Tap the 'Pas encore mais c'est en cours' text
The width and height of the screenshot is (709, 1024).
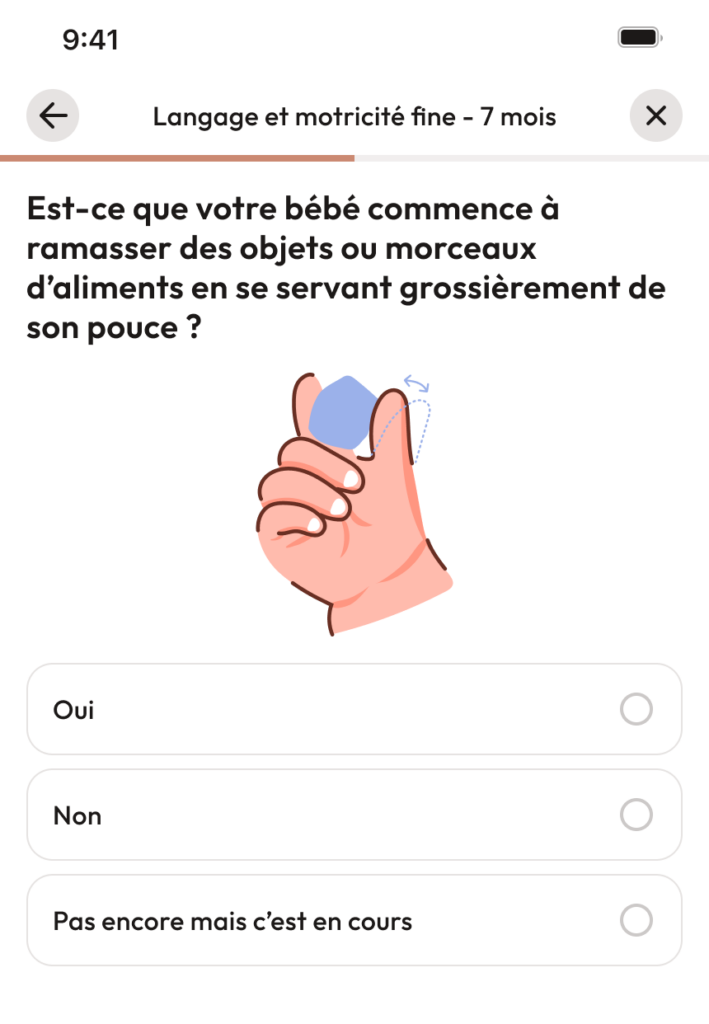[x=232, y=921]
